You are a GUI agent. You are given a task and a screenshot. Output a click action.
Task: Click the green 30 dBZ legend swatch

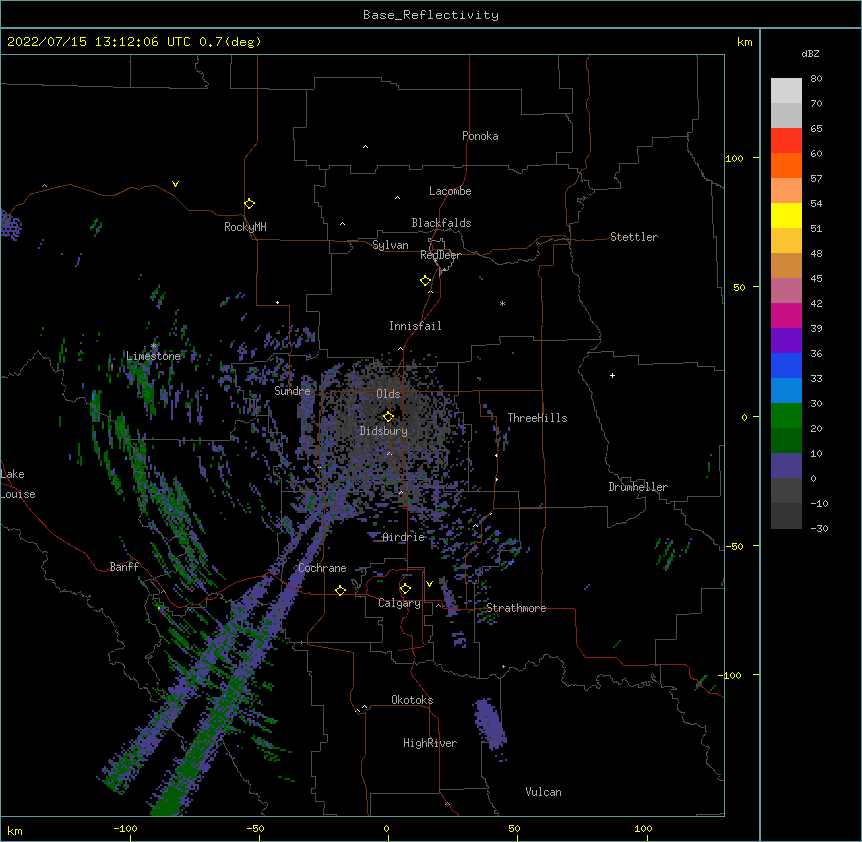pyautogui.click(x=786, y=416)
